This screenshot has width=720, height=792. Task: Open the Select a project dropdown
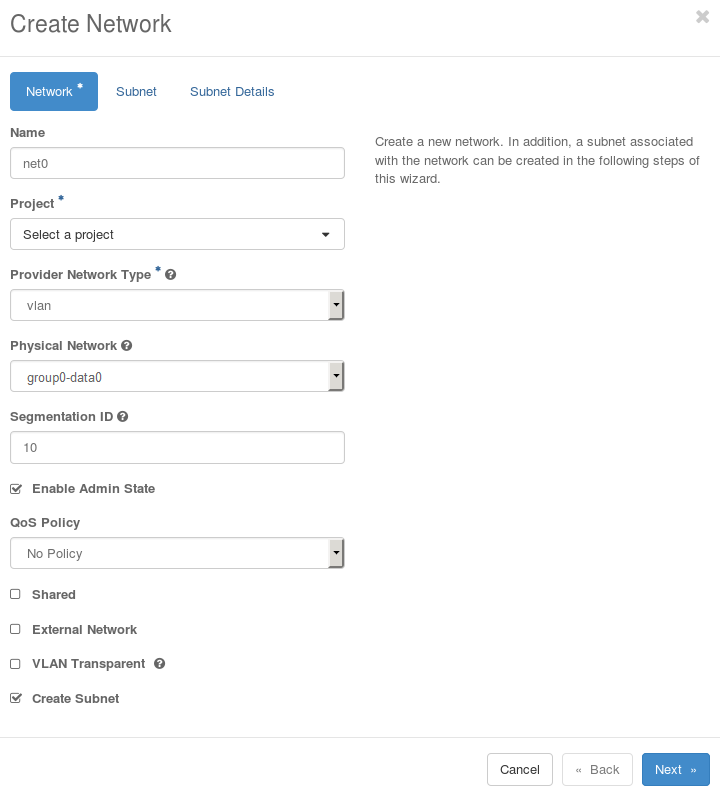(x=177, y=234)
